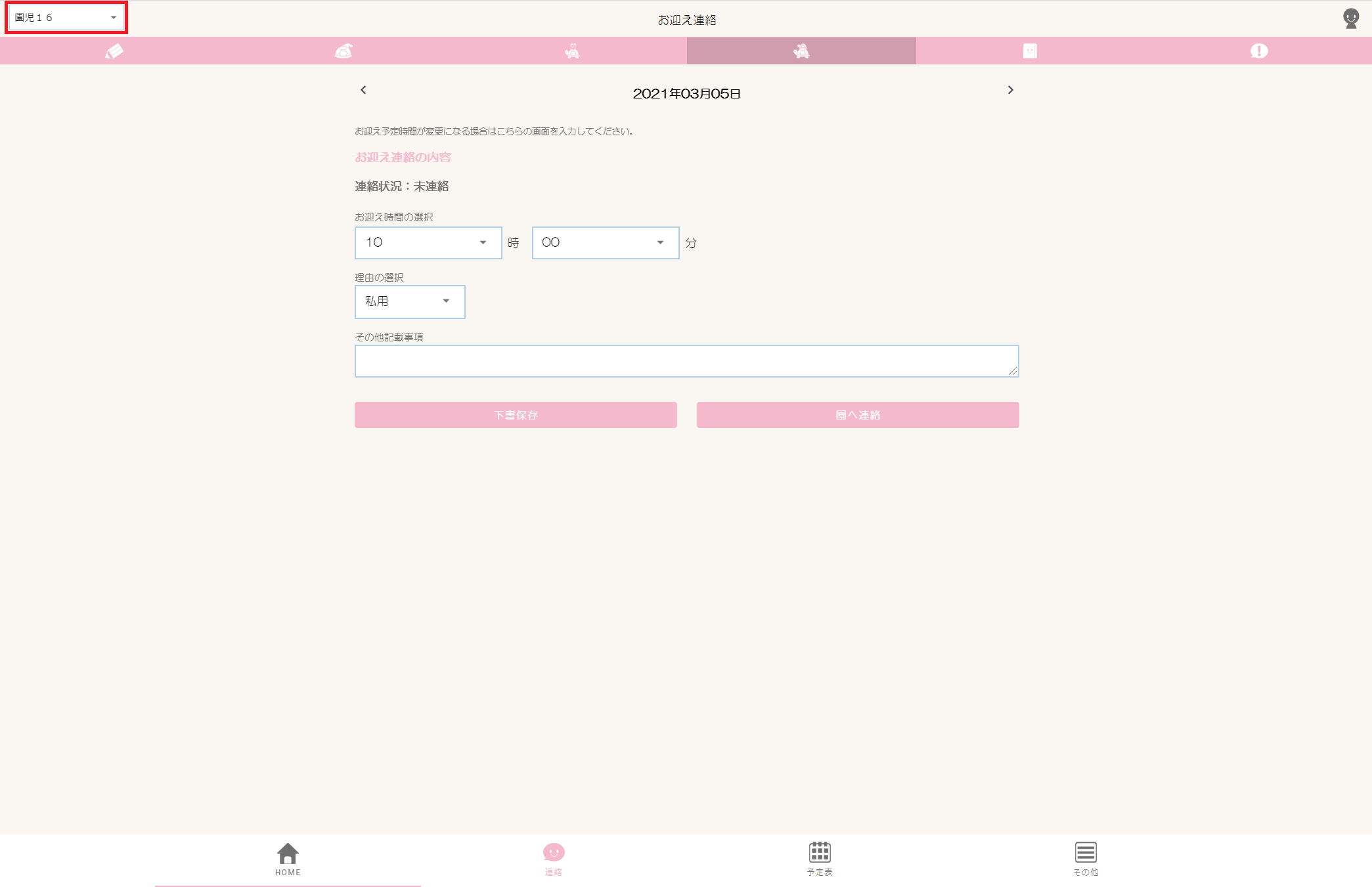The height and width of the screenshot is (887, 1372).
Task: Open the reason dropdown showing 私用
Action: click(410, 302)
